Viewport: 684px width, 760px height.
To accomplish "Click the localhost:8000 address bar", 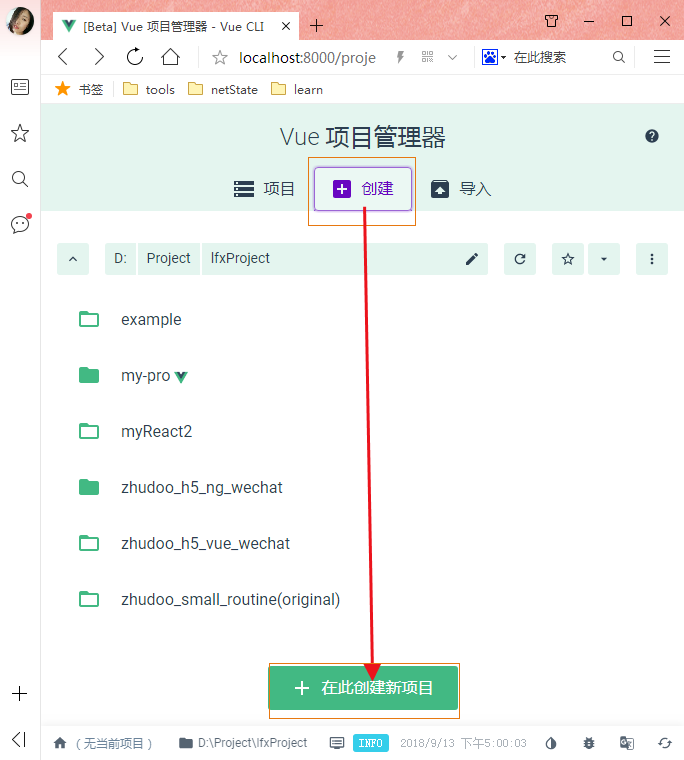I will [307, 58].
